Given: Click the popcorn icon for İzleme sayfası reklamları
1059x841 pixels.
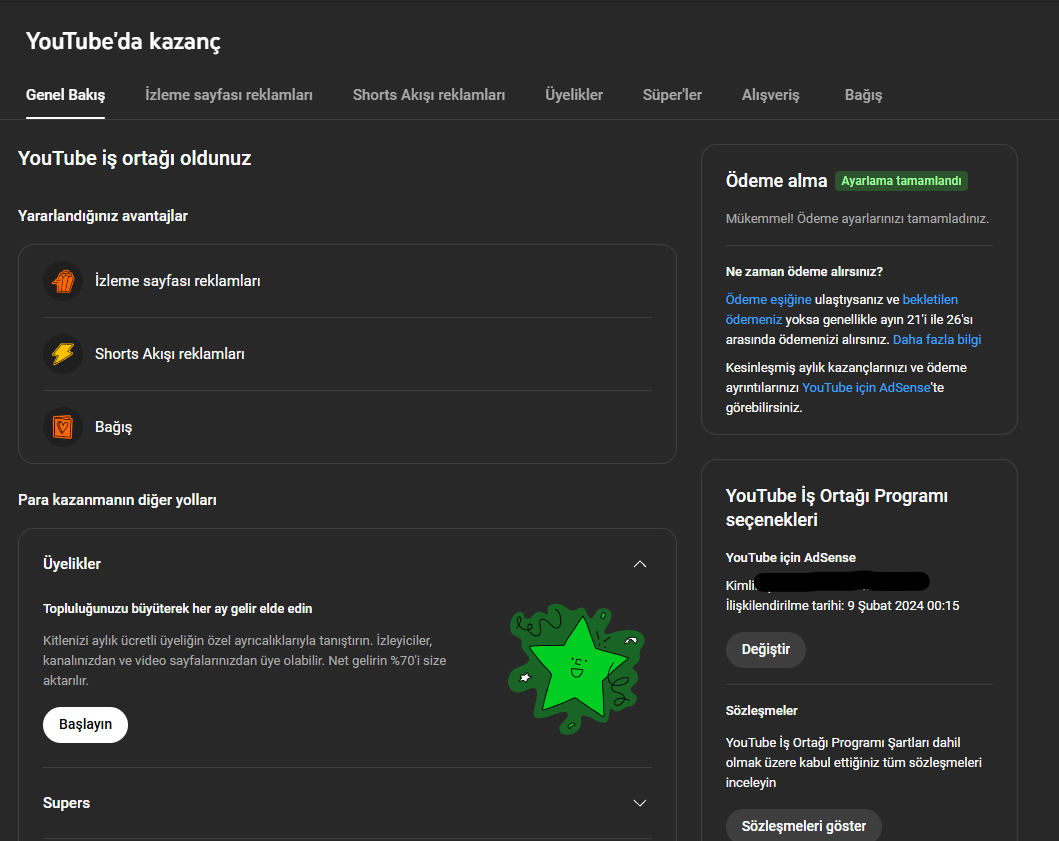Looking at the screenshot, I should [63, 281].
